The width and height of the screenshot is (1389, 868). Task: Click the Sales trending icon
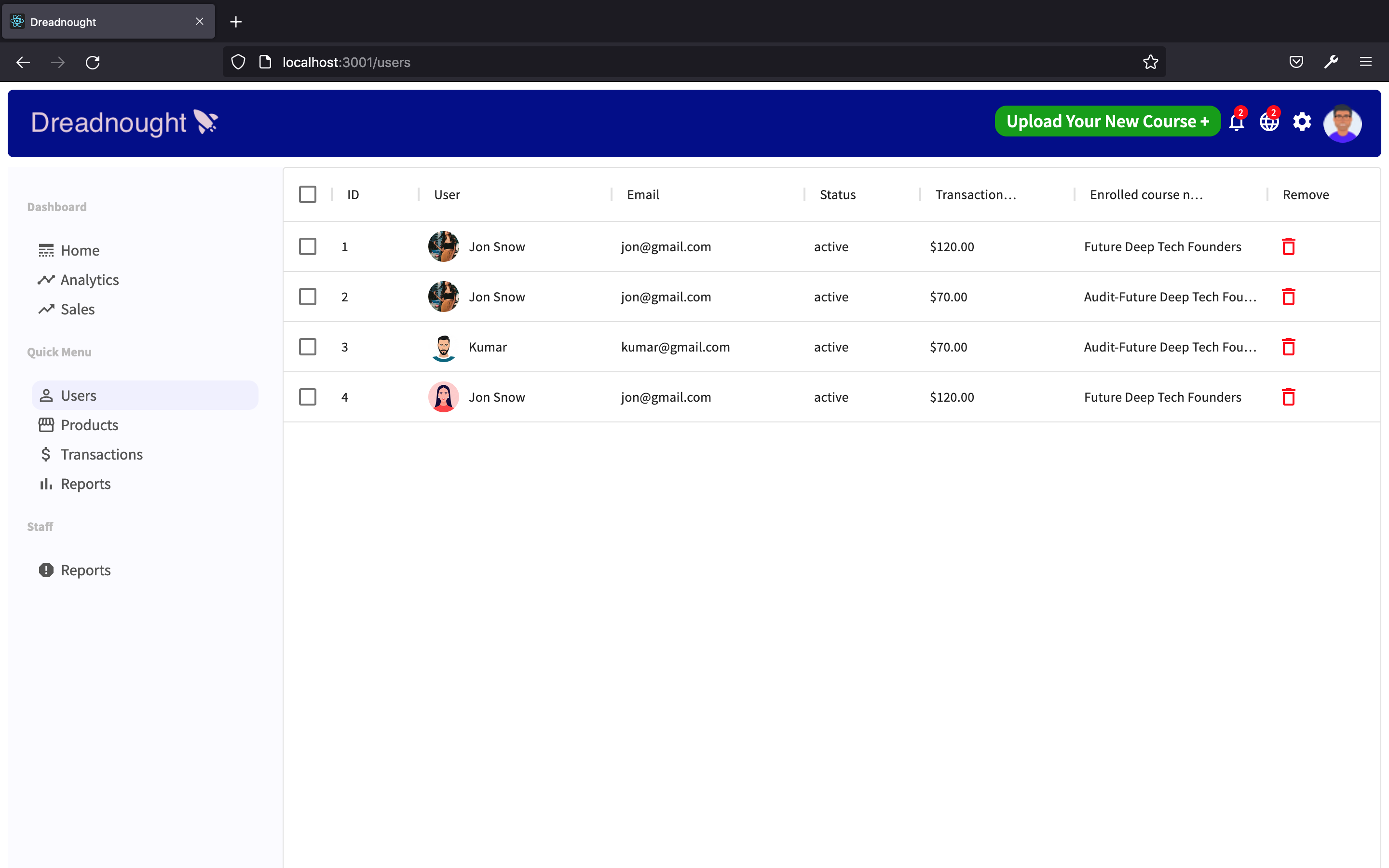click(x=47, y=310)
